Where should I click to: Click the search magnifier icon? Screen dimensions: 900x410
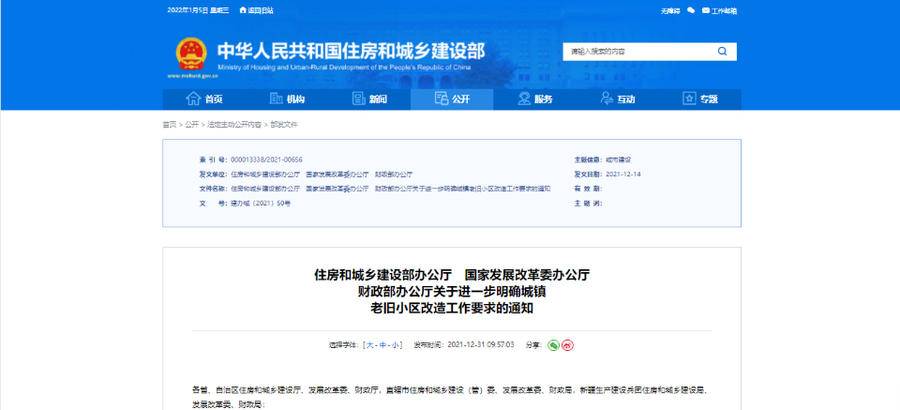click(x=720, y=51)
